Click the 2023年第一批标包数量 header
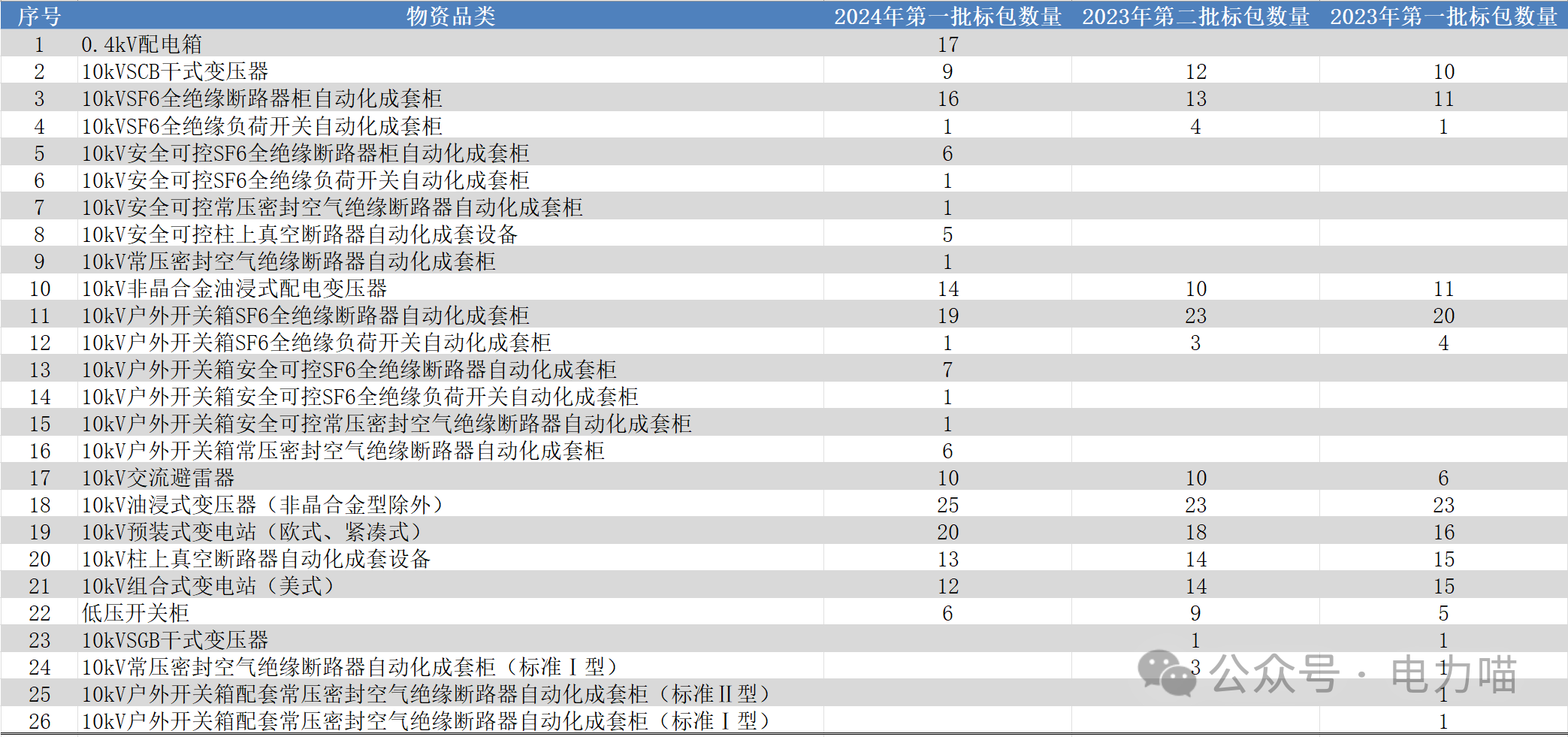 (x=1443, y=16)
